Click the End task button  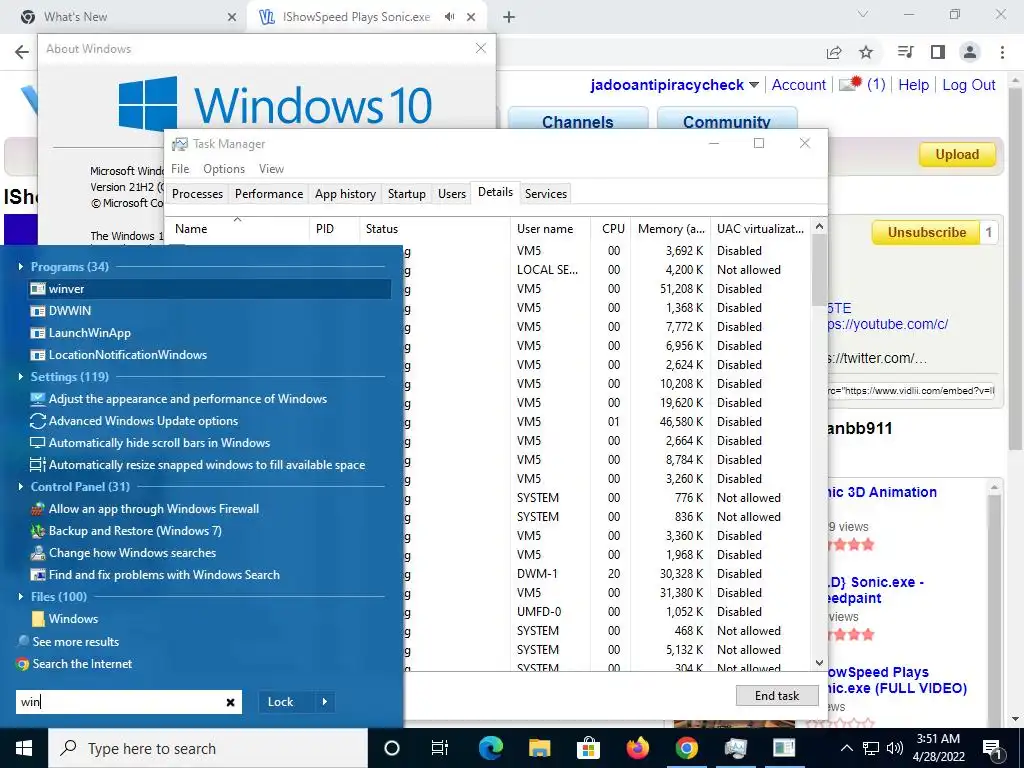[777, 696]
